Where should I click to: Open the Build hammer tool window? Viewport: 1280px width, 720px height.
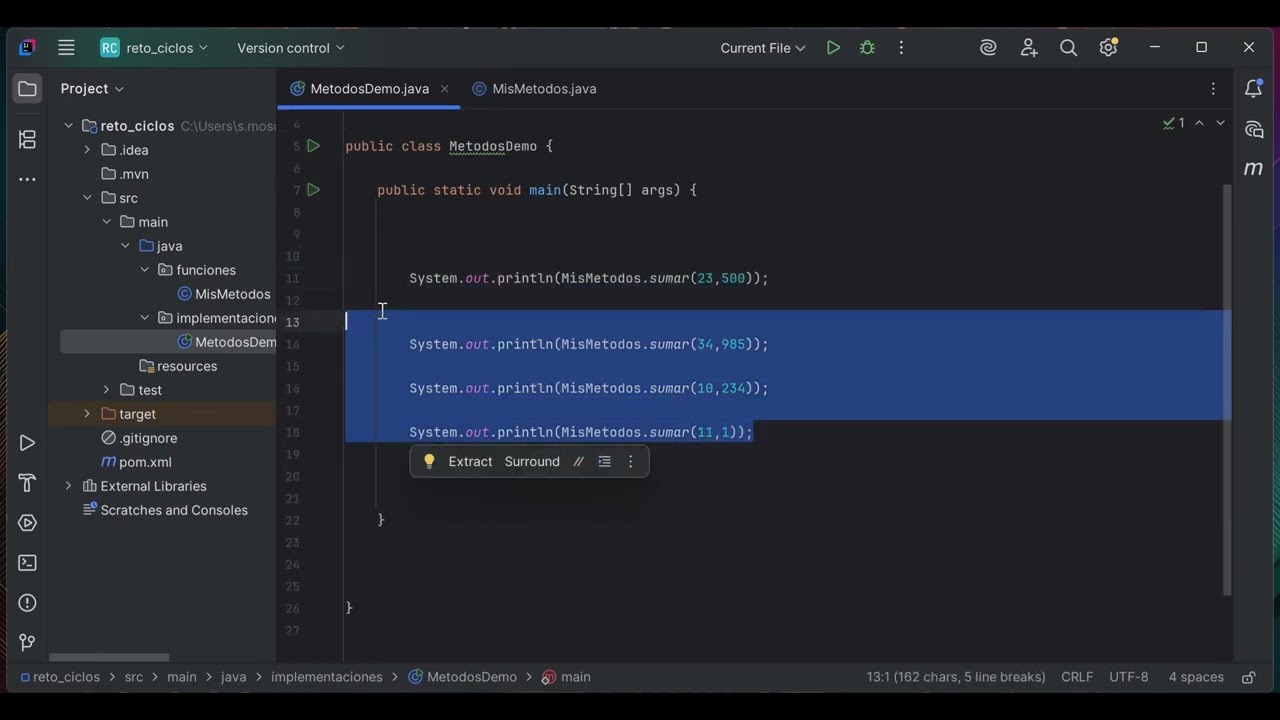(x=28, y=483)
